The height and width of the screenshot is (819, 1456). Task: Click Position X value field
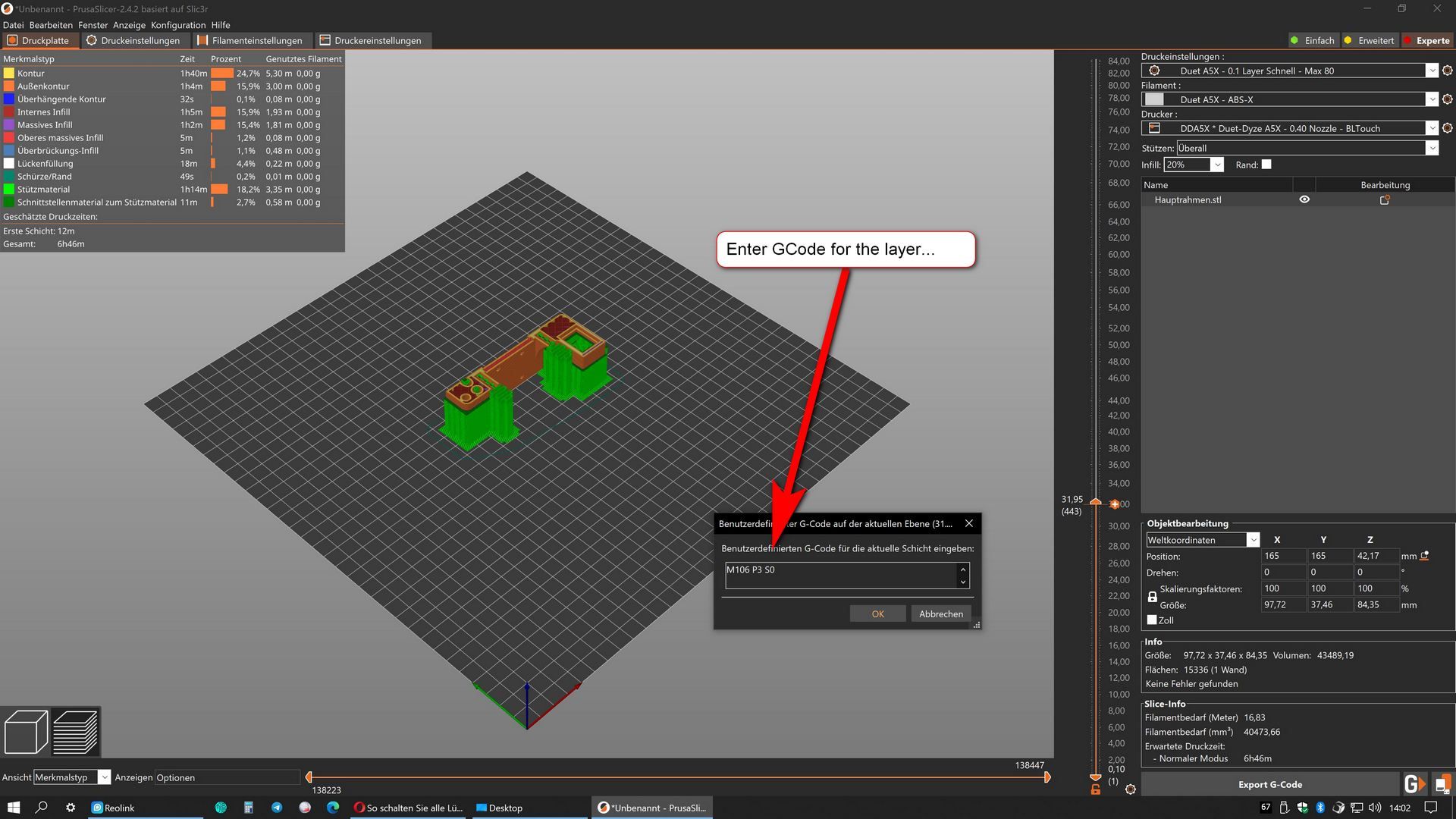[1283, 556]
